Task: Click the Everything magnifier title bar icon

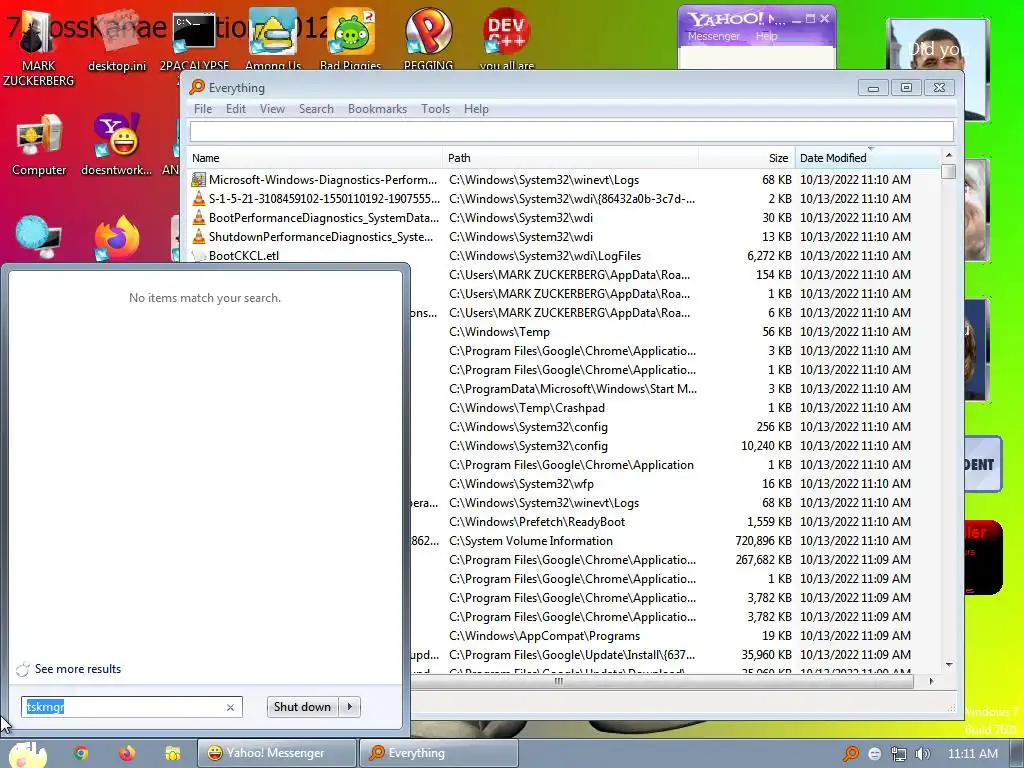Action: [197, 88]
